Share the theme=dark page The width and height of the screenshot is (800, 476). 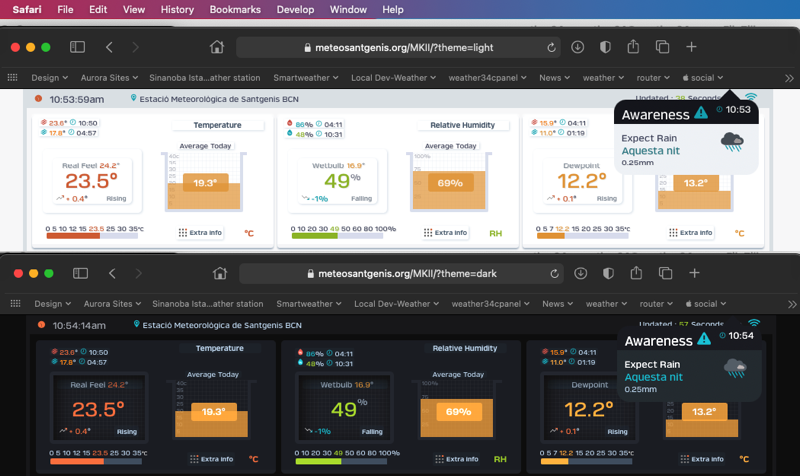pos(636,273)
